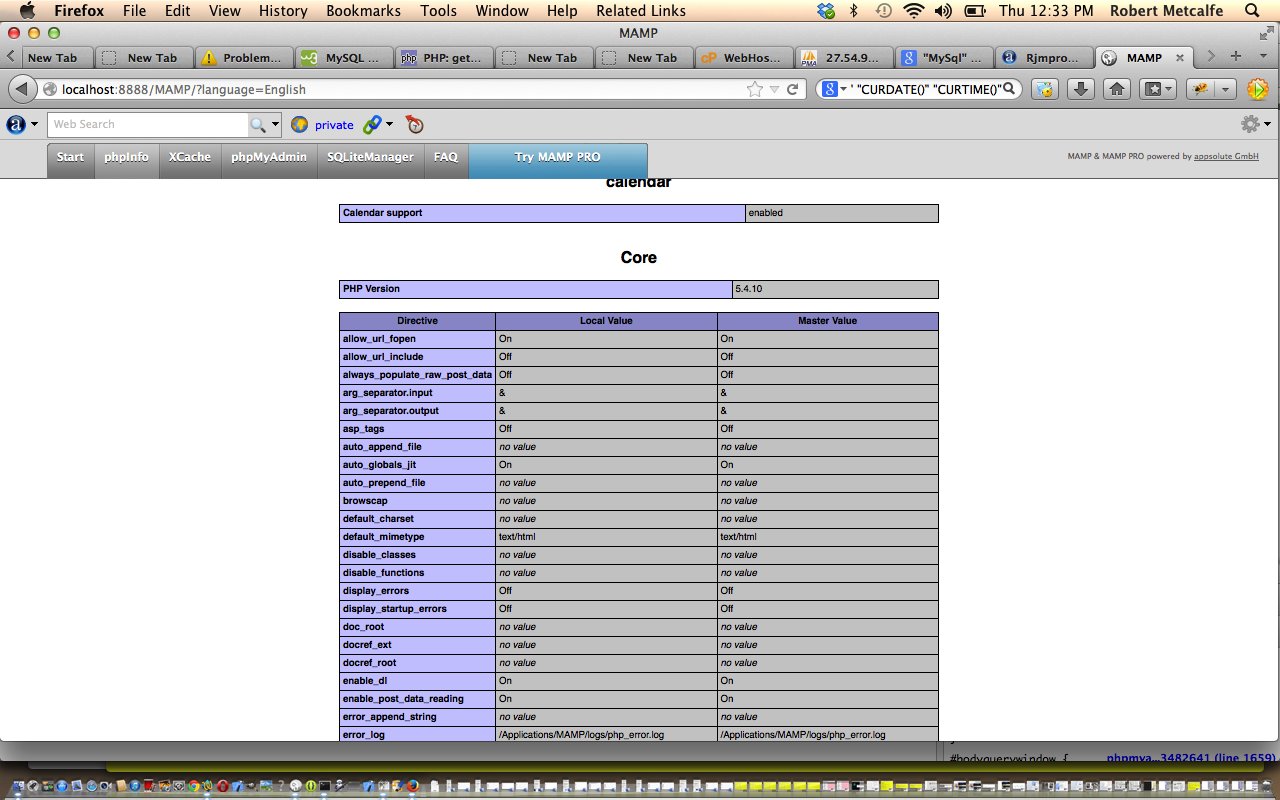Open the History menu

[x=283, y=11]
